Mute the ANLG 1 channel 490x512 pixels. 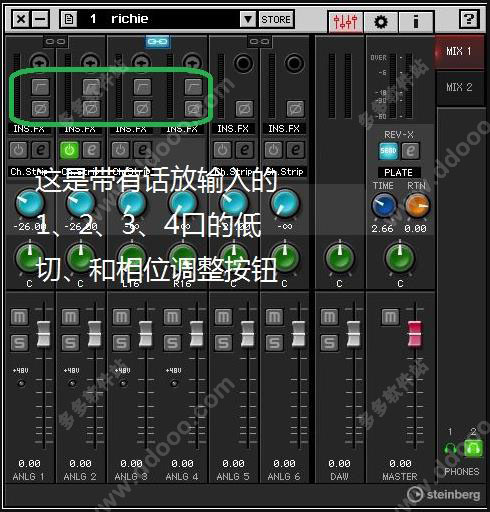pyautogui.click(x=19, y=317)
